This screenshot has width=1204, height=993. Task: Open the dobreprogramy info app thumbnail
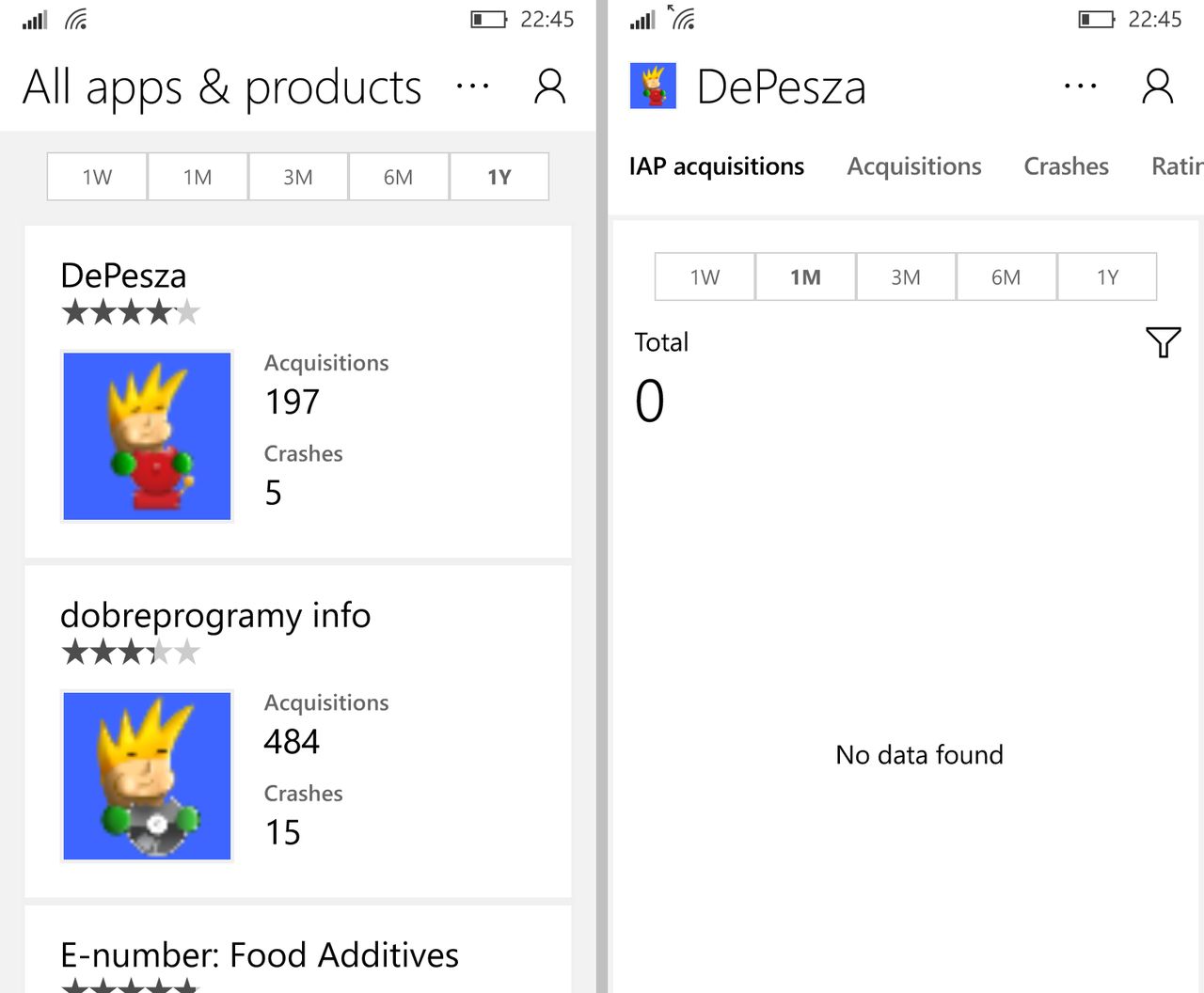click(147, 776)
